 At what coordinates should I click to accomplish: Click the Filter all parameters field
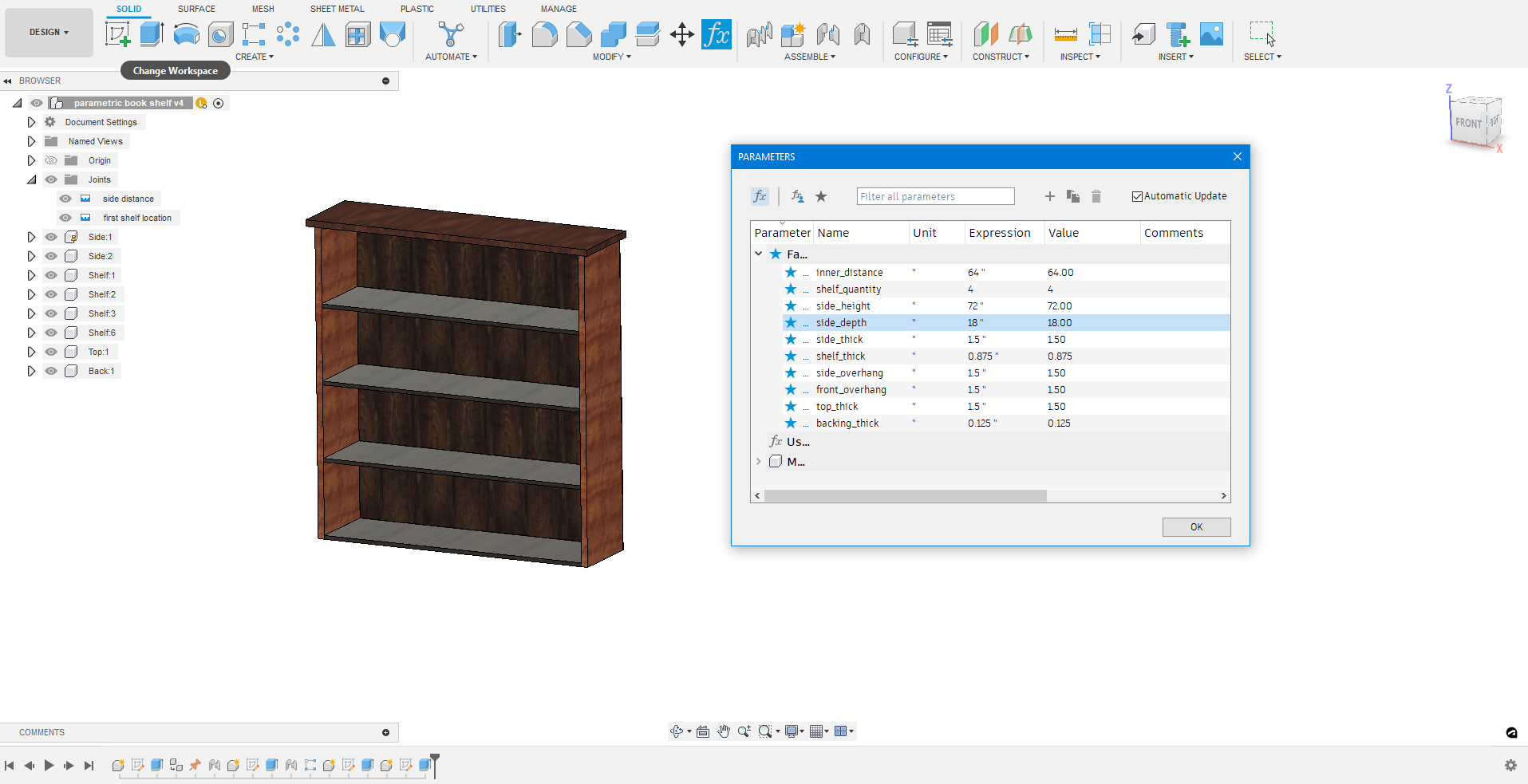coord(934,196)
